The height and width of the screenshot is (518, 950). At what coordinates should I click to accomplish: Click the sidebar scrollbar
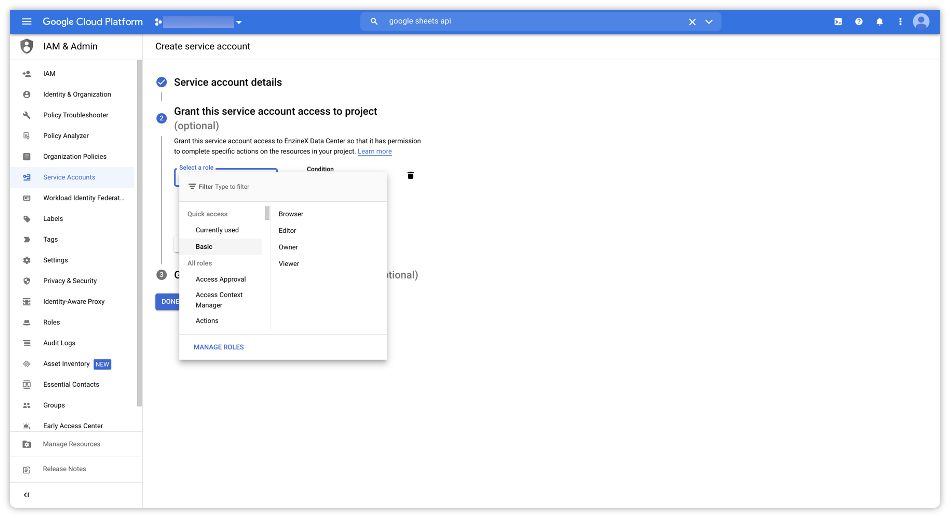[x=139, y=233]
